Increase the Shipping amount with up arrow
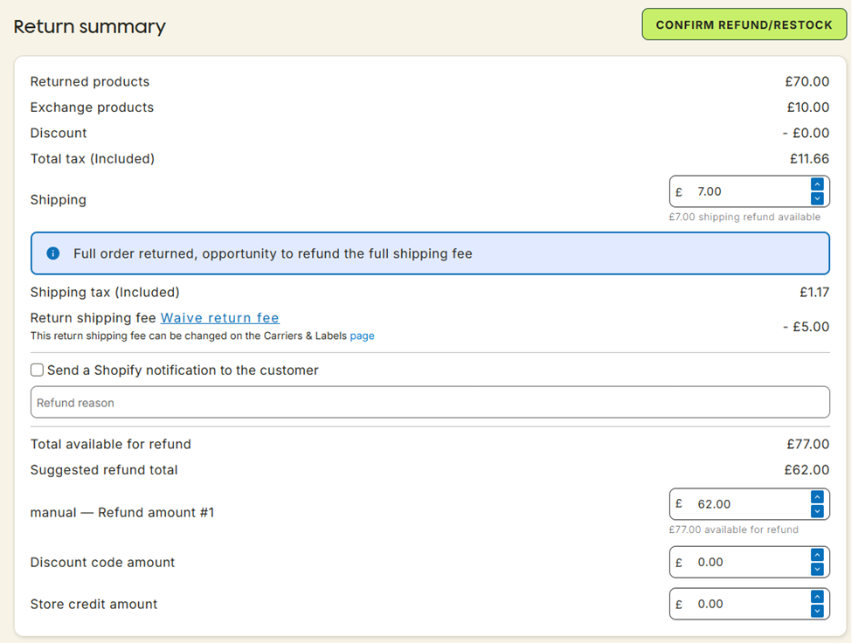This screenshot has width=852, height=643. [817, 185]
